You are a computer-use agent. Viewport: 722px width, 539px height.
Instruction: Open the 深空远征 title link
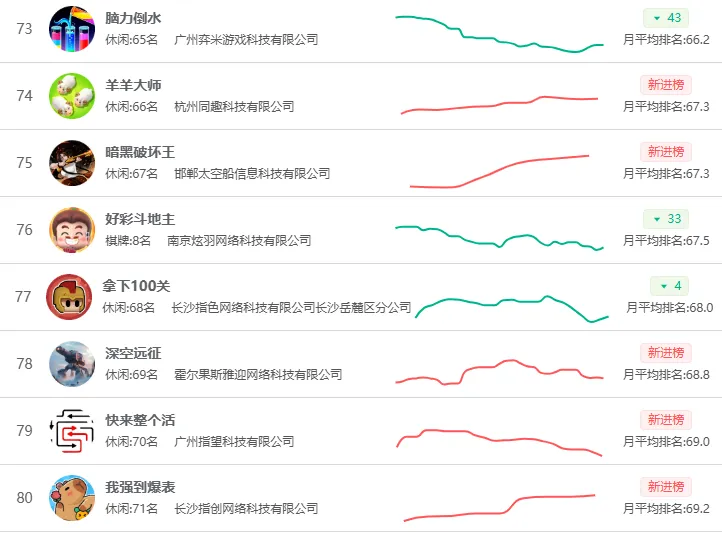133,353
